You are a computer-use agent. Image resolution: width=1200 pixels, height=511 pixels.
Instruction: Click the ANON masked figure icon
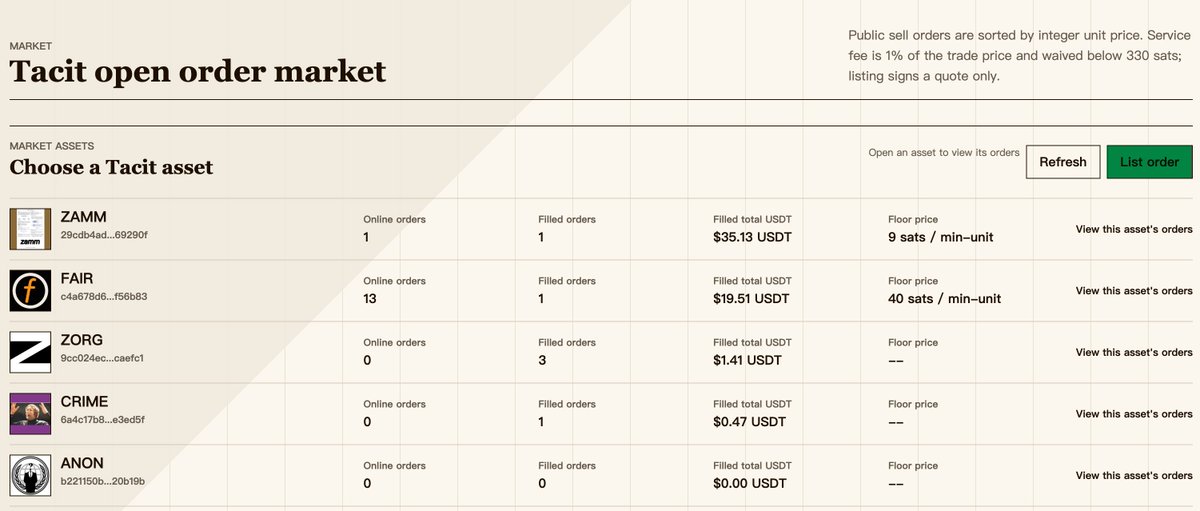click(x=30, y=476)
